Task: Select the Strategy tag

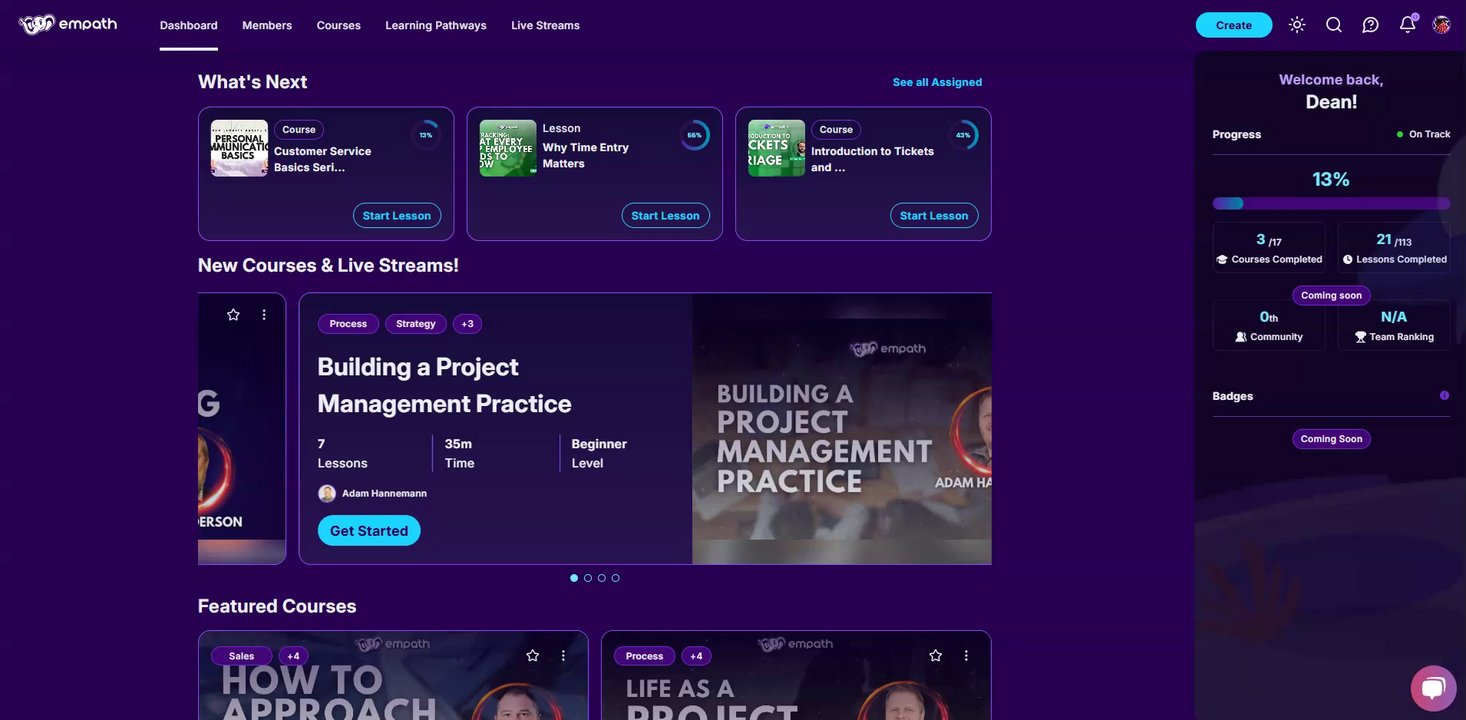Action: (416, 324)
